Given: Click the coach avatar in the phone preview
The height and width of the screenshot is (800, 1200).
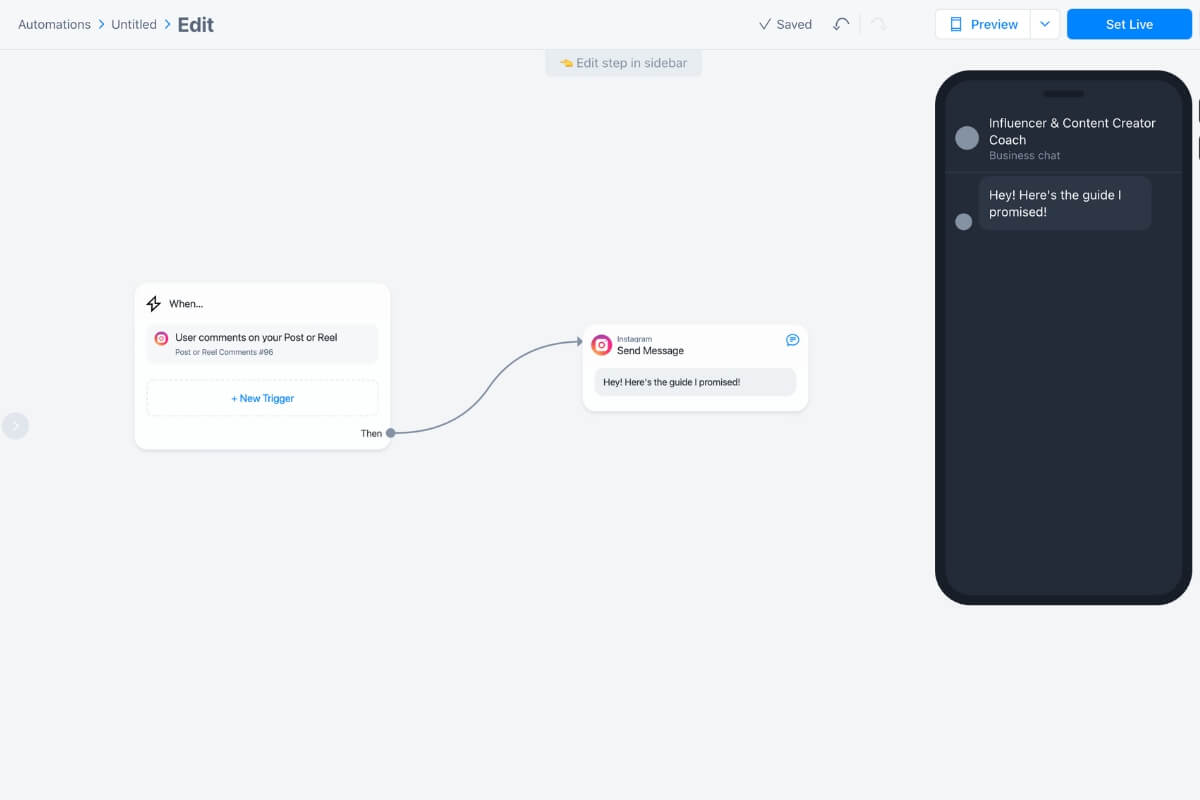Looking at the screenshot, I should tap(966, 137).
